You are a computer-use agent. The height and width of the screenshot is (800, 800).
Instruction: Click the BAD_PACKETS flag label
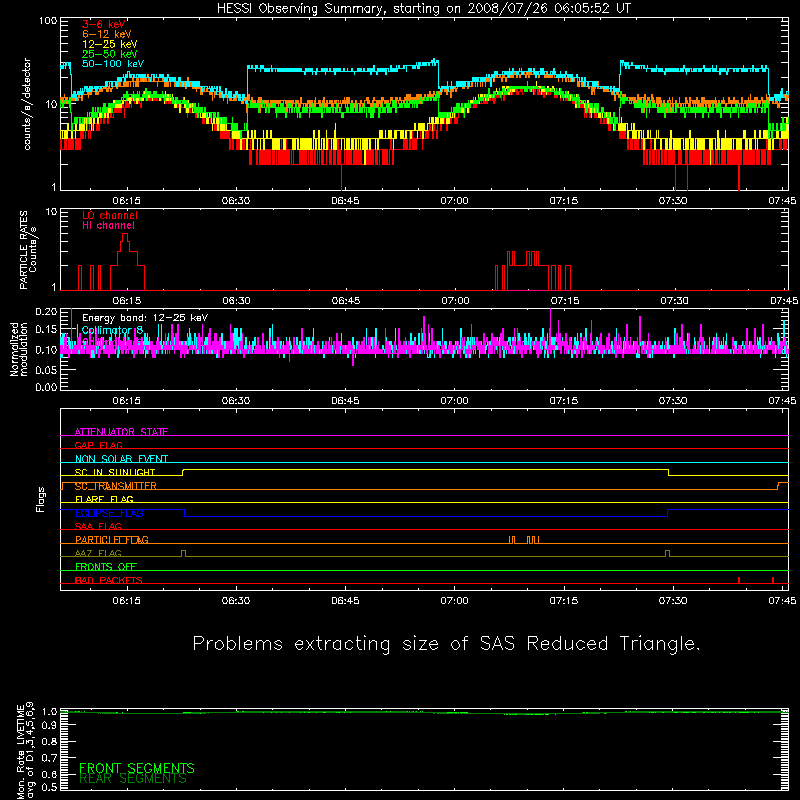109,580
